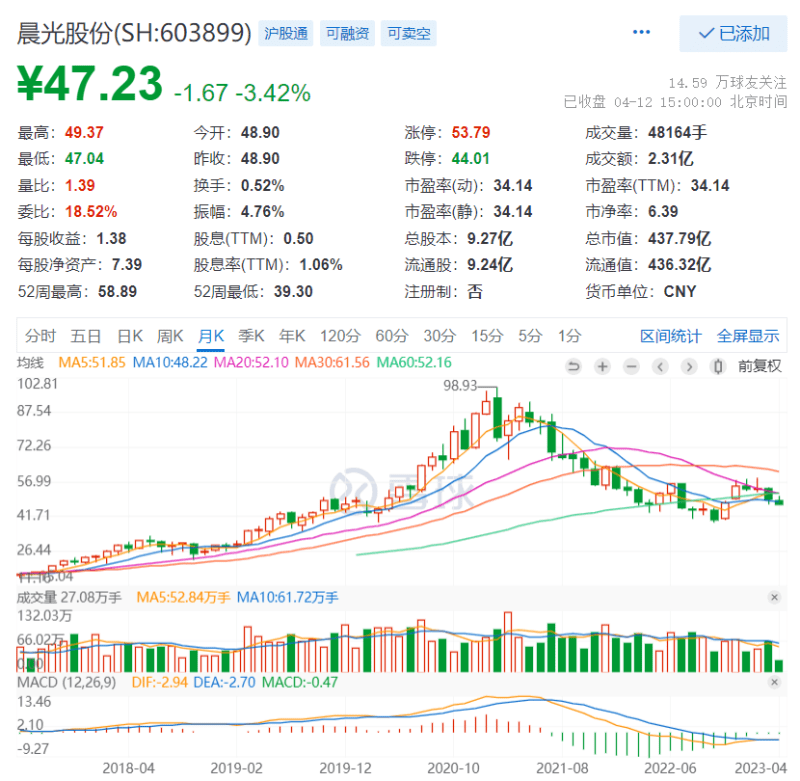Zoom out the chart with minus icon

pos(631,367)
